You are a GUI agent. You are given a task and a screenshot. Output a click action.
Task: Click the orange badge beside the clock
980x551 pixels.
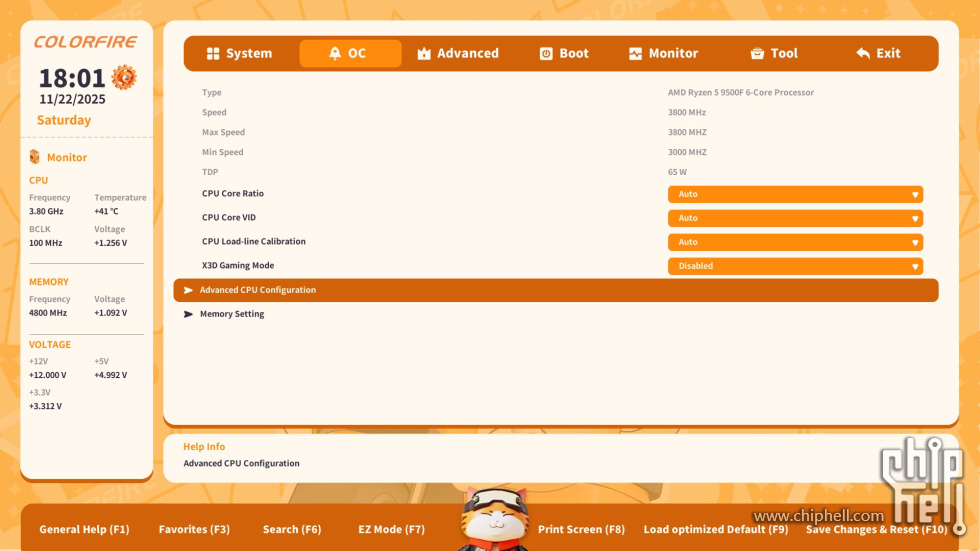(x=124, y=77)
